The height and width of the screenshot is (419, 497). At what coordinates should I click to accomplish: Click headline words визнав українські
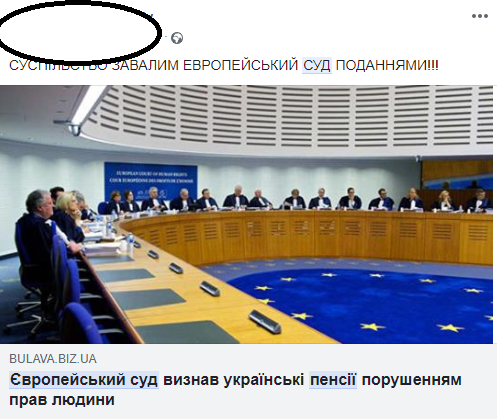pos(234,380)
